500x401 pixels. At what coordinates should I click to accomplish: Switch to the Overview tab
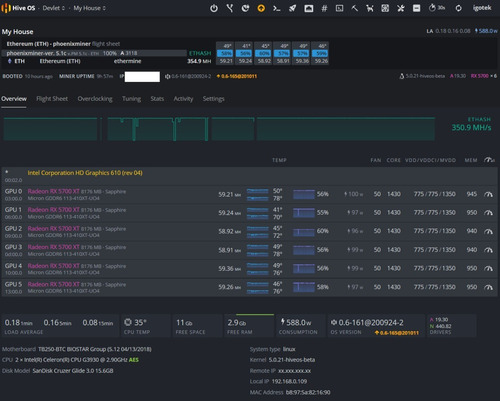(x=14, y=99)
